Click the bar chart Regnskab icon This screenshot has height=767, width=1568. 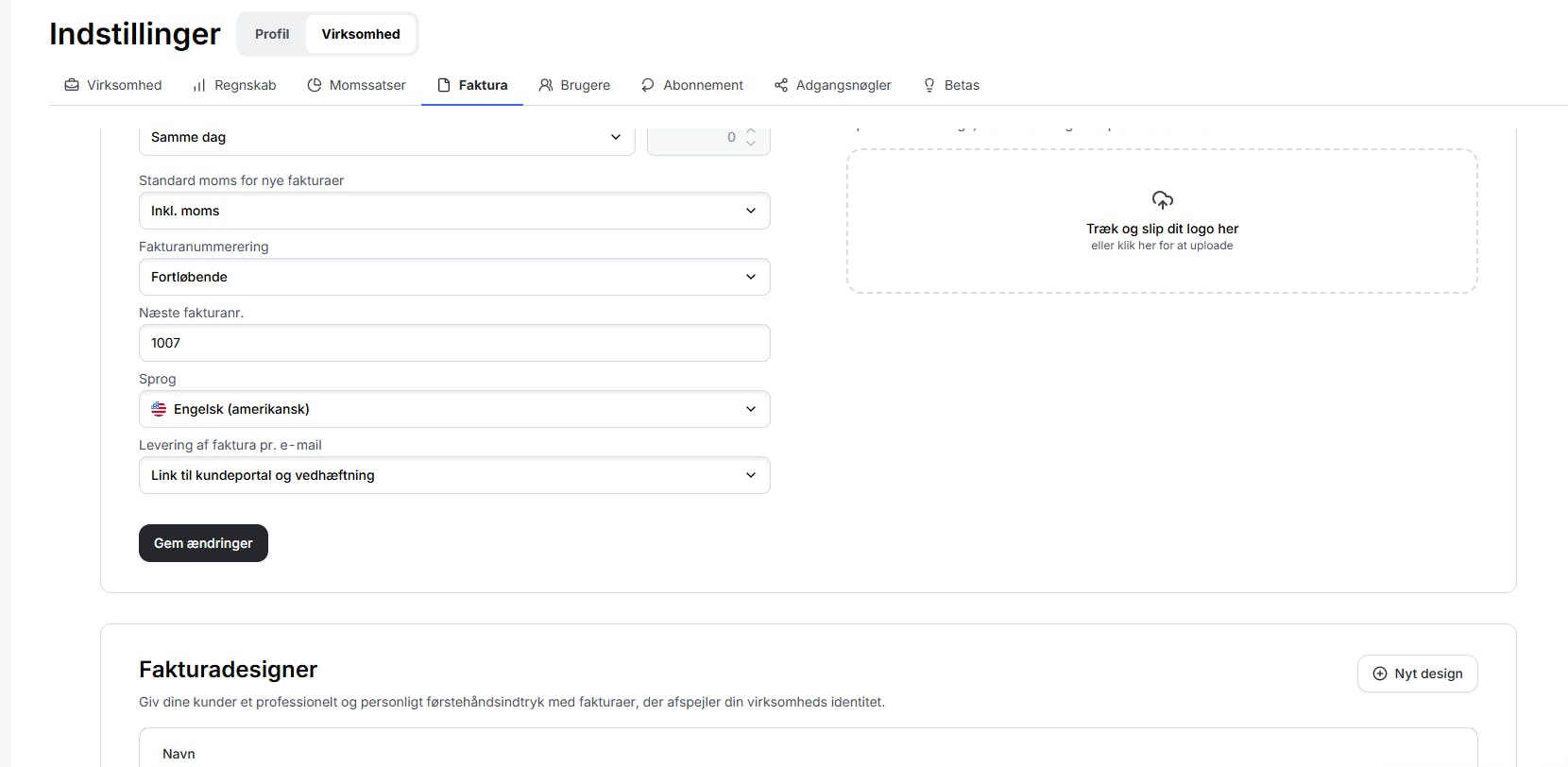(x=199, y=85)
